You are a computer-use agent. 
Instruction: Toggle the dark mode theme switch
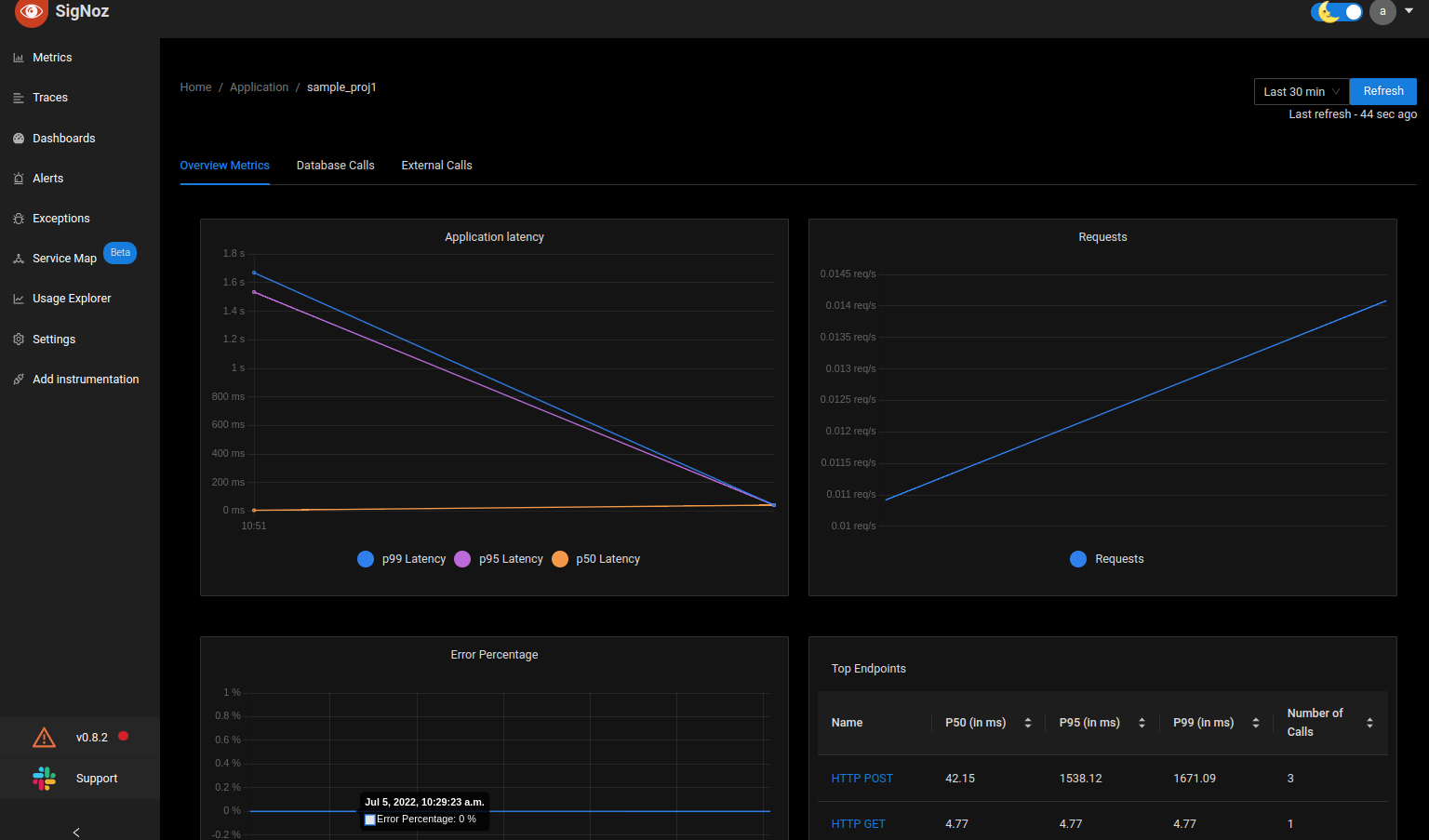coord(1337,12)
